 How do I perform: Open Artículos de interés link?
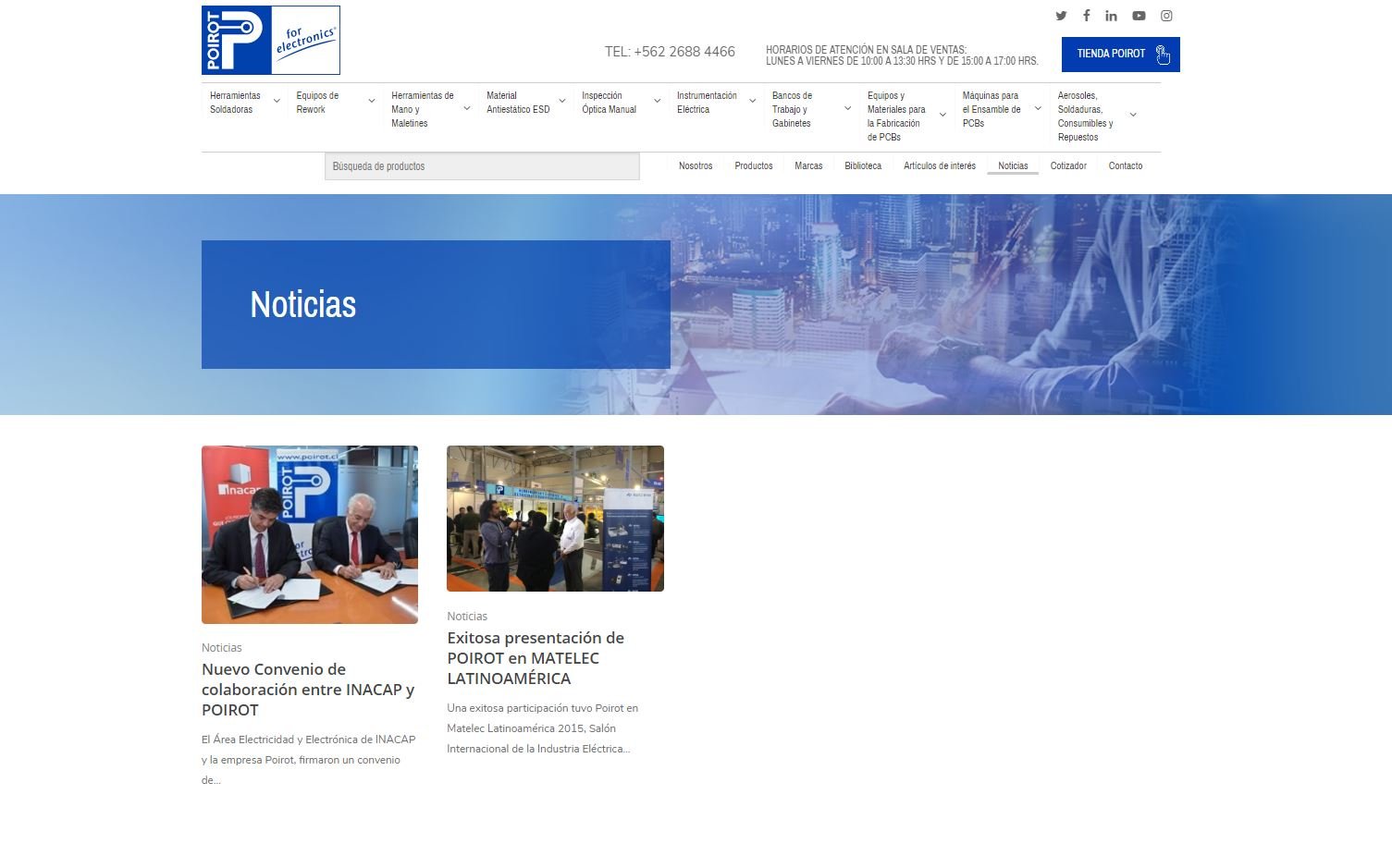(940, 166)
